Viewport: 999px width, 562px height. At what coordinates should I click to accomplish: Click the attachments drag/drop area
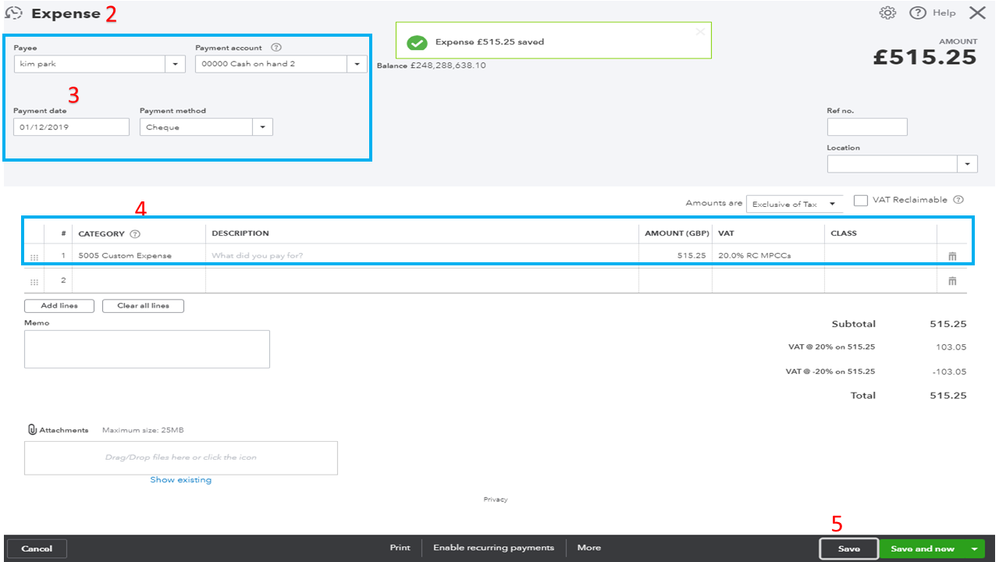coord(181,458)
